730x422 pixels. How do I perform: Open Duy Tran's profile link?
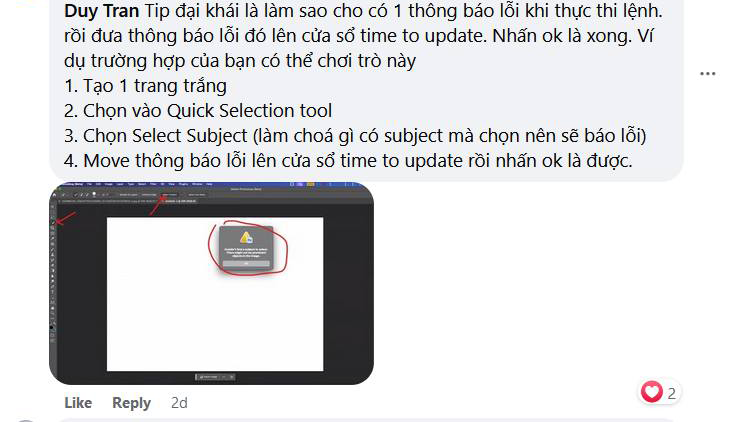(x=101, y=11)
